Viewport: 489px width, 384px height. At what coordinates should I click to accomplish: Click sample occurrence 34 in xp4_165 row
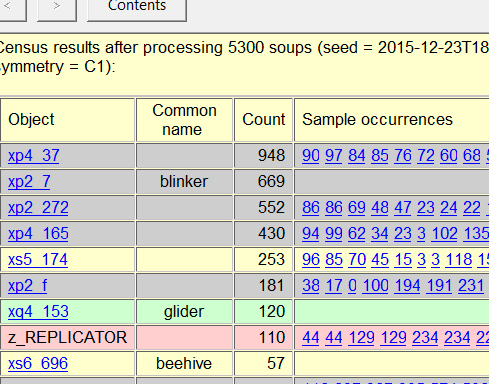click(380, 234)
